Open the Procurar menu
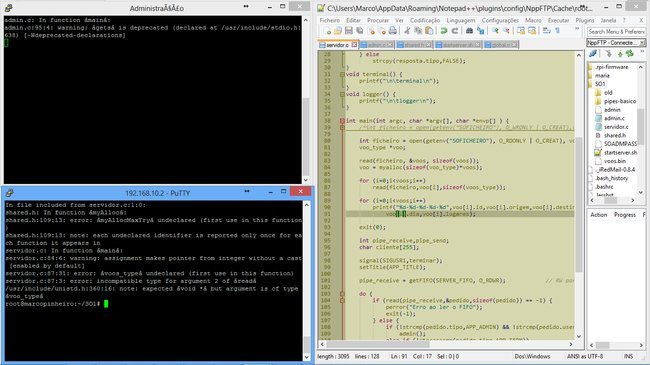 pos(378,20)
